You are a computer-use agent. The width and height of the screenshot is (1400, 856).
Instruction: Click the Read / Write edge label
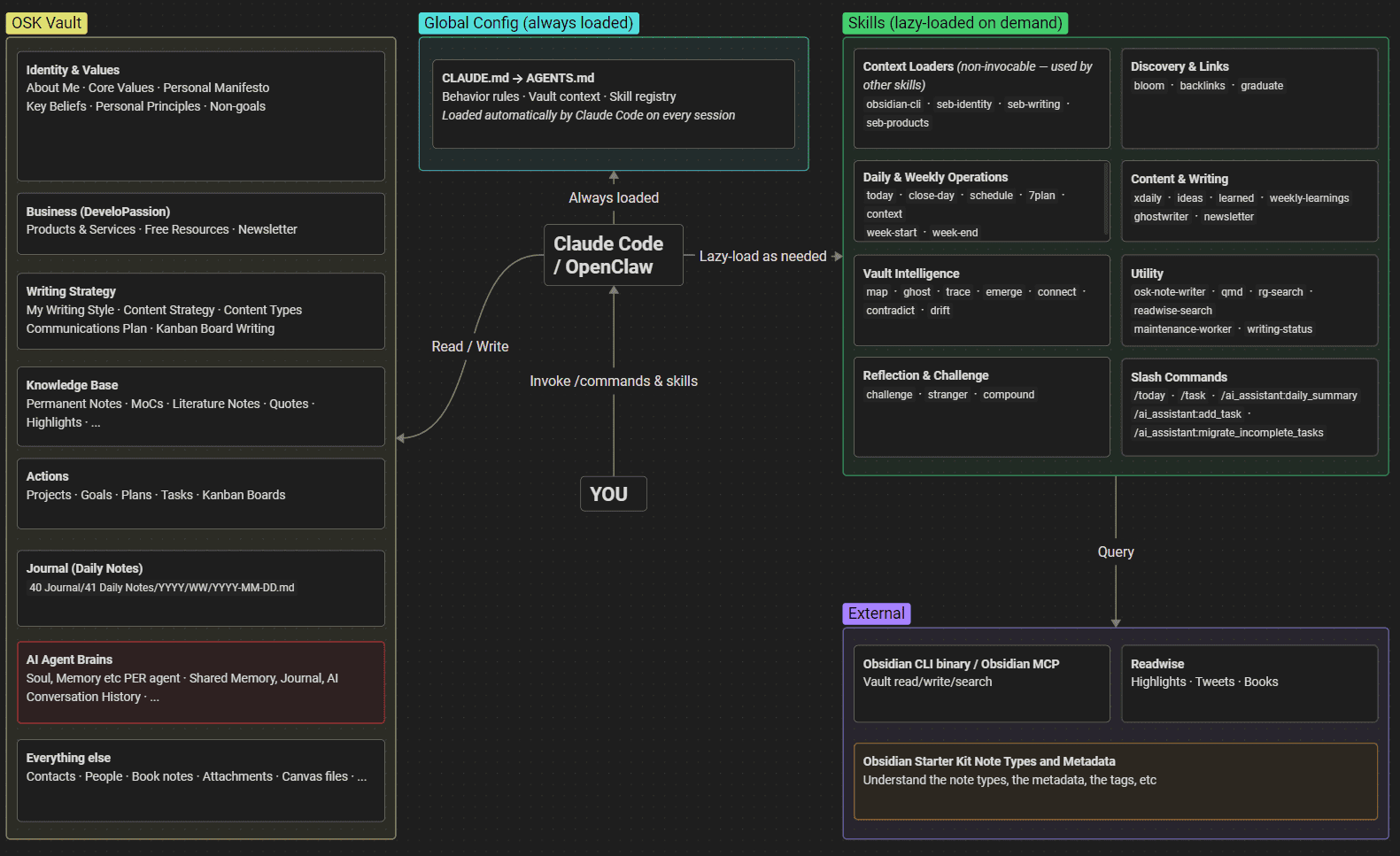pyautogui.click(x=470, y=346)
